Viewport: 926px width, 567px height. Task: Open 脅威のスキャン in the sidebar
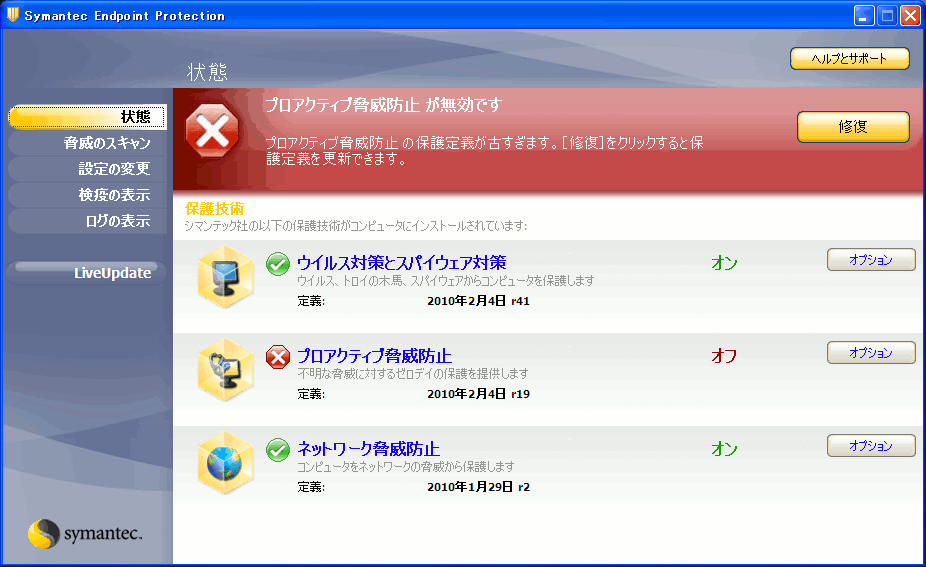(87, 143)
